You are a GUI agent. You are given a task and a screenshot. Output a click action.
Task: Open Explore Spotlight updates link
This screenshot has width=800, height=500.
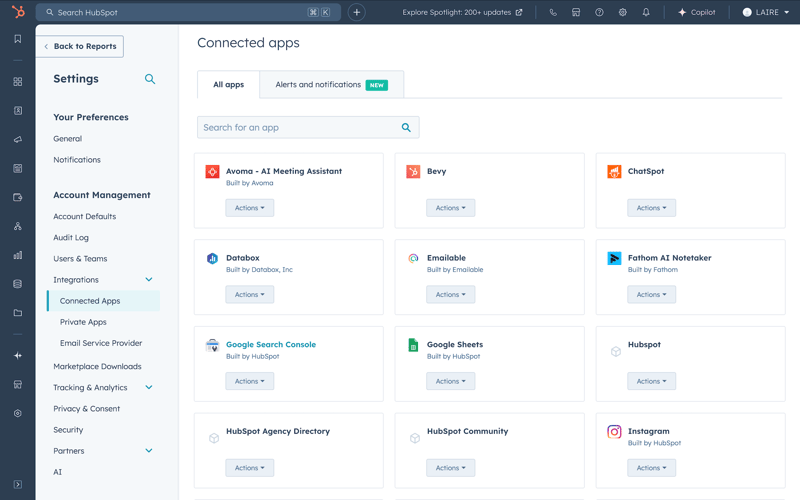pyautogui.click(x=462, y=12)
